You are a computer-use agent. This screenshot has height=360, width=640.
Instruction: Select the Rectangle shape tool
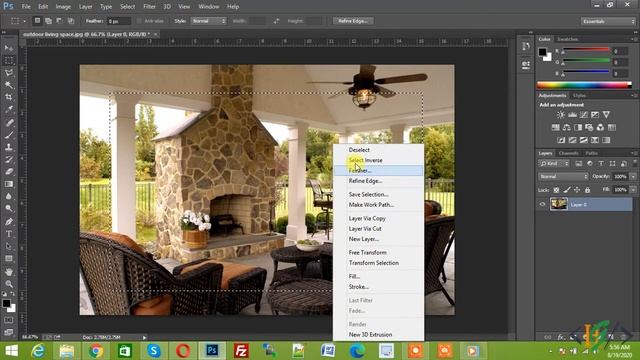pyautogui.click(x=9, y=259)
